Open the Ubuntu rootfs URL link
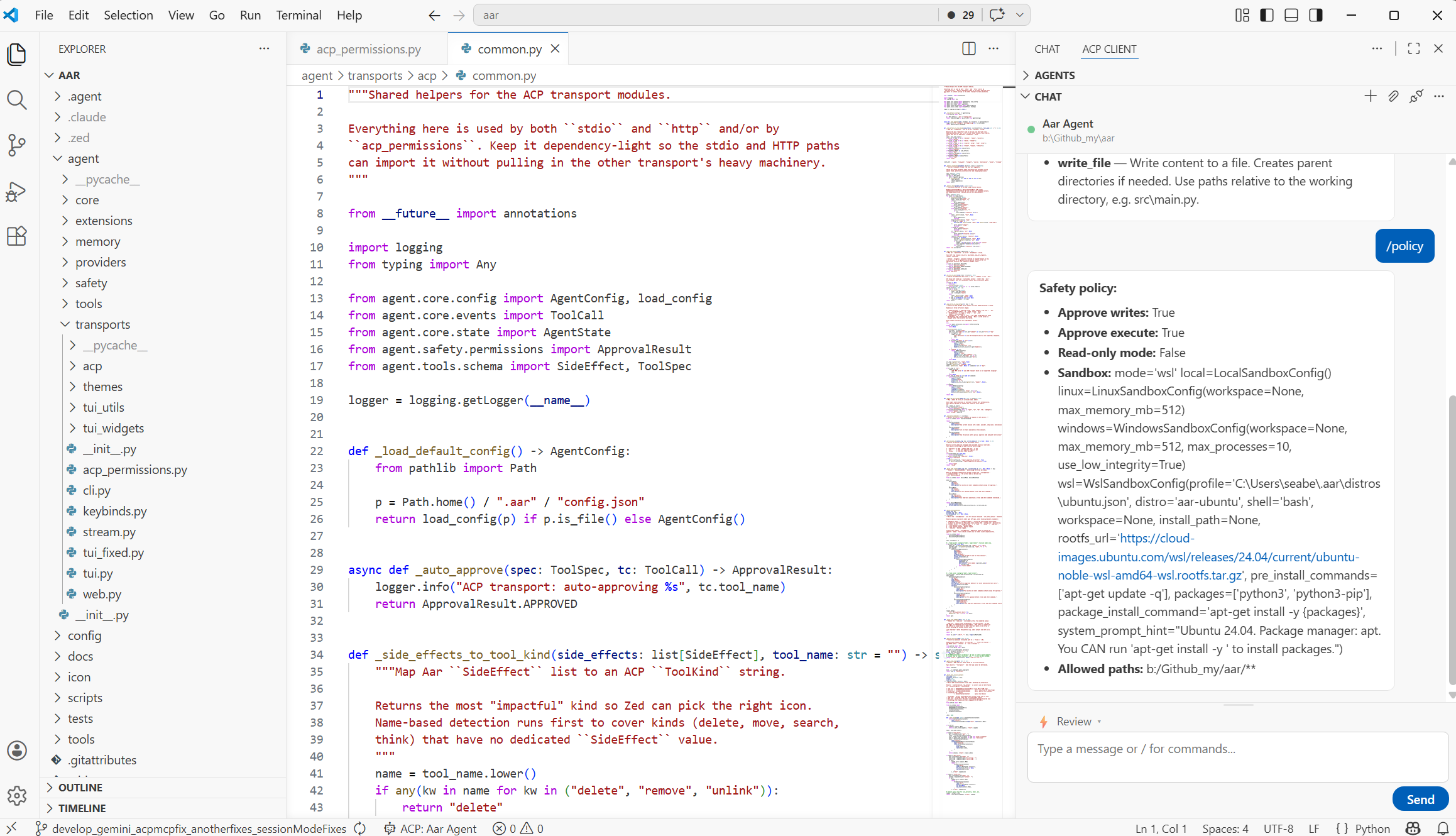The image size is (1456, 836). 1208,556
